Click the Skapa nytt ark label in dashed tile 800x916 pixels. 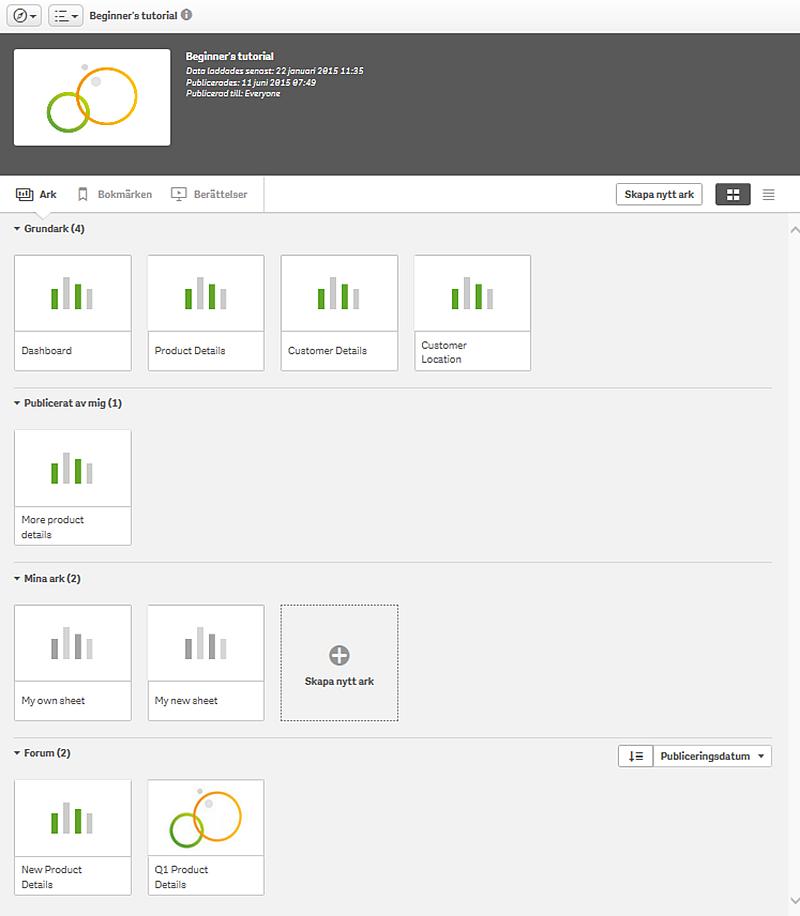[x=339, y=681]
